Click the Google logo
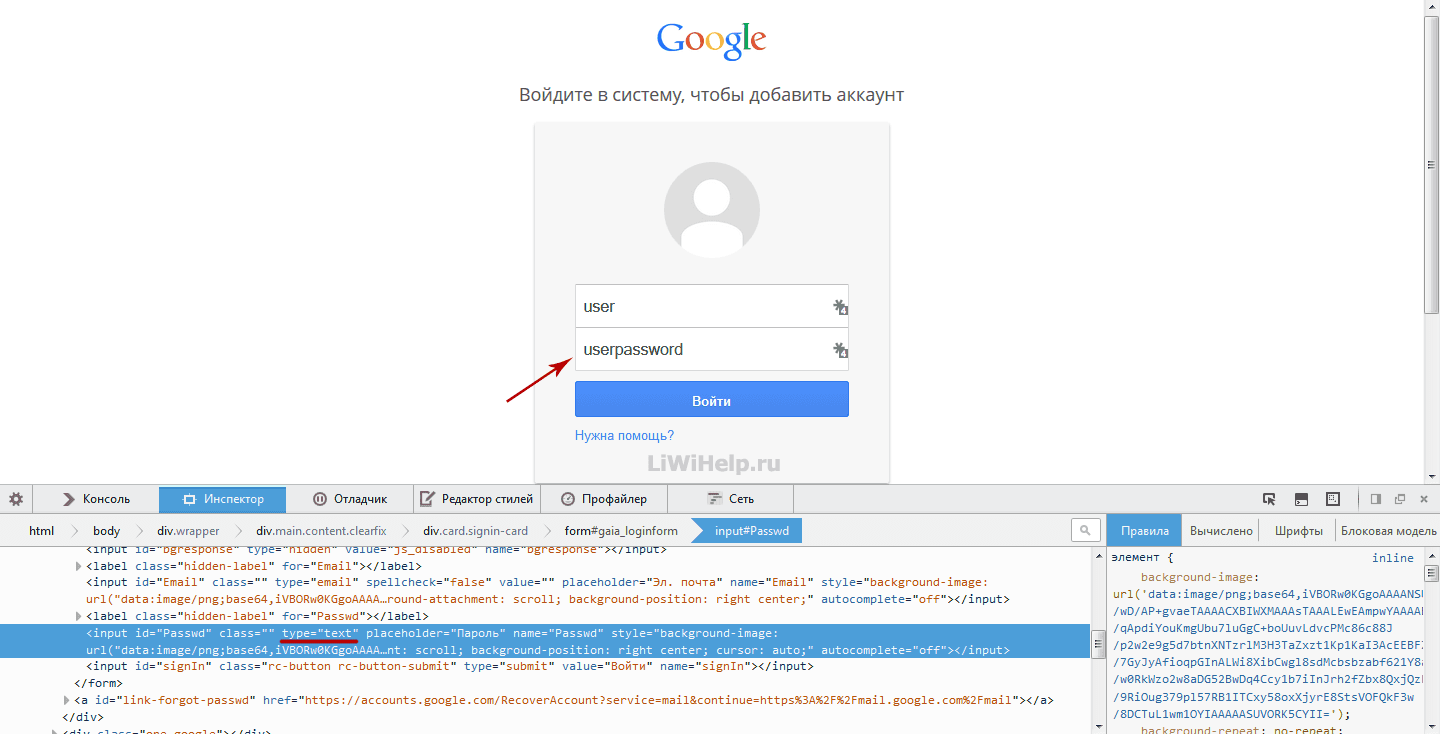This screenshot has height=734, width=1440. tap(711, 40)
